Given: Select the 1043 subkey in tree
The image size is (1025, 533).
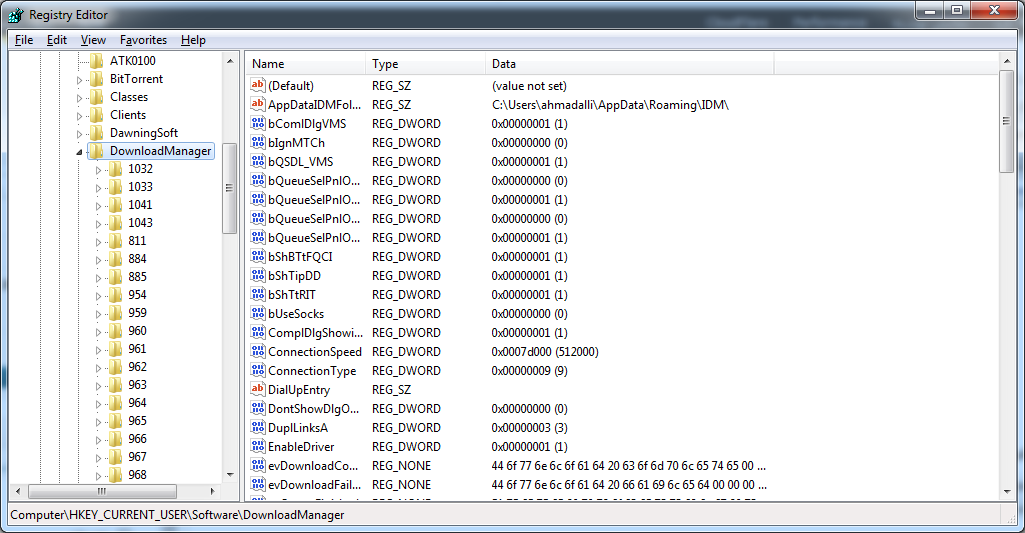Looking at the screenshot, I should [140, 223].
